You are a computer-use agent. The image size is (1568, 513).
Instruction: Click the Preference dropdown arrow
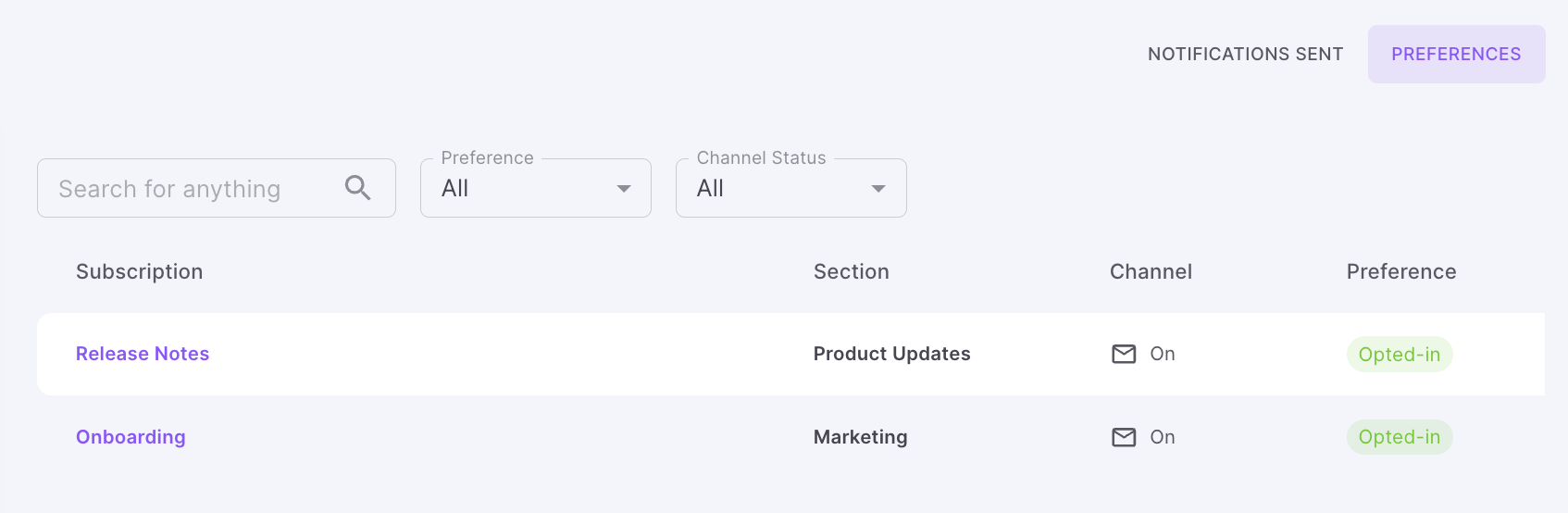coord(624,189)
